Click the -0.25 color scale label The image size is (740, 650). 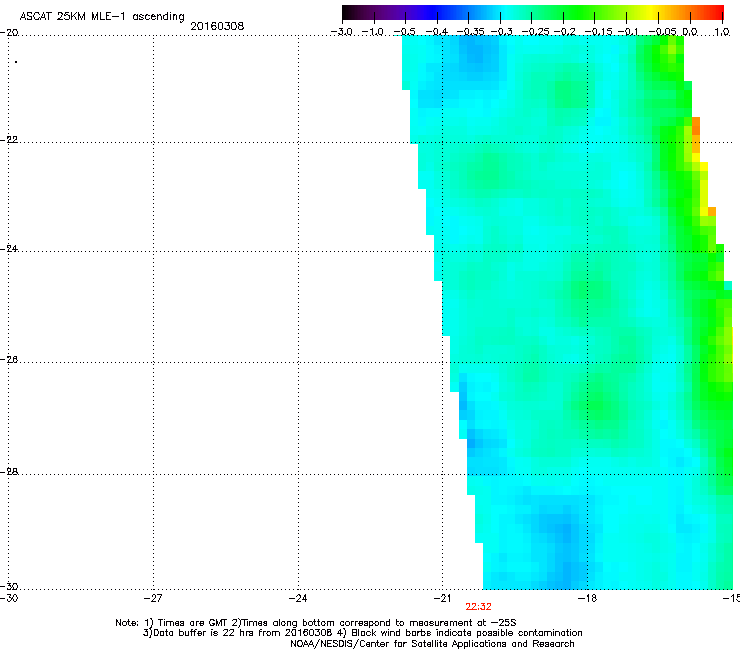(536, 32)
